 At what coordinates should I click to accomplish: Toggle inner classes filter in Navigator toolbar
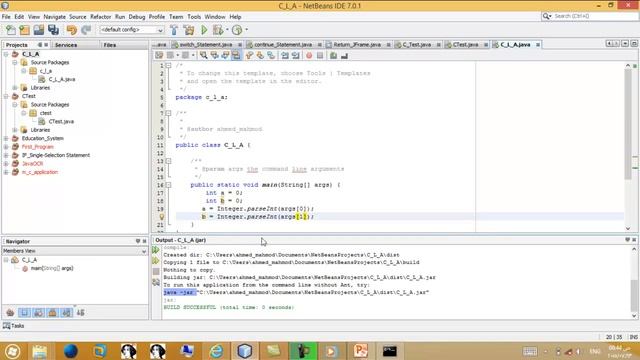67,313
